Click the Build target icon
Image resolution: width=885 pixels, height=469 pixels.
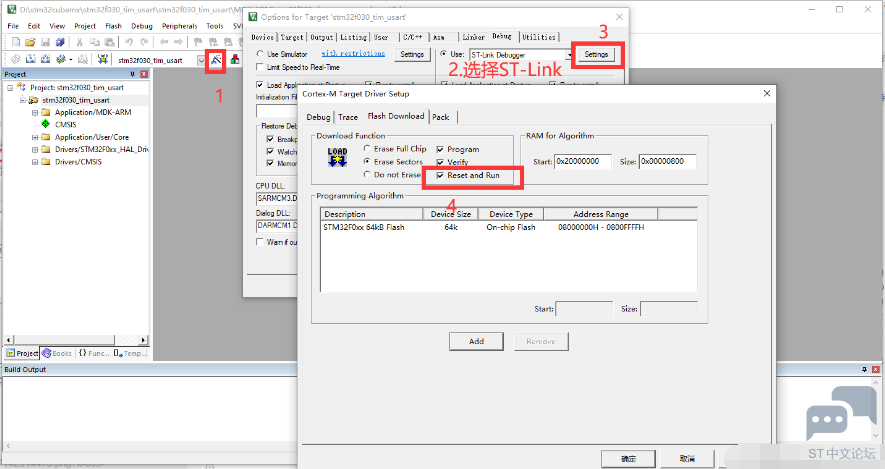tap(30, 59)
